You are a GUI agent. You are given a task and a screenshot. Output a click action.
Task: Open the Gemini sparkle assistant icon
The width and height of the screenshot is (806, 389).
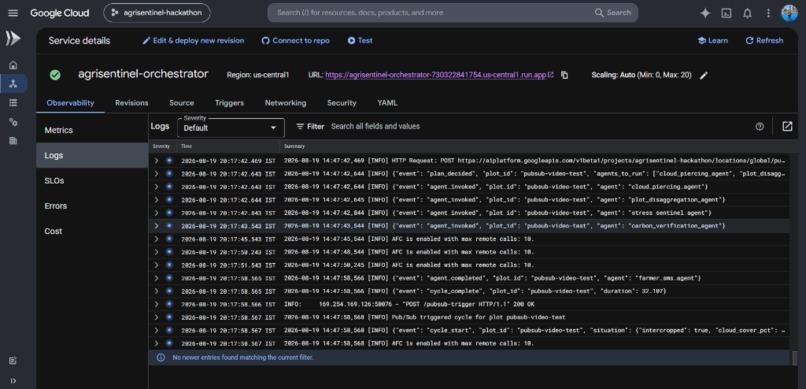click(x=705, y=13)
